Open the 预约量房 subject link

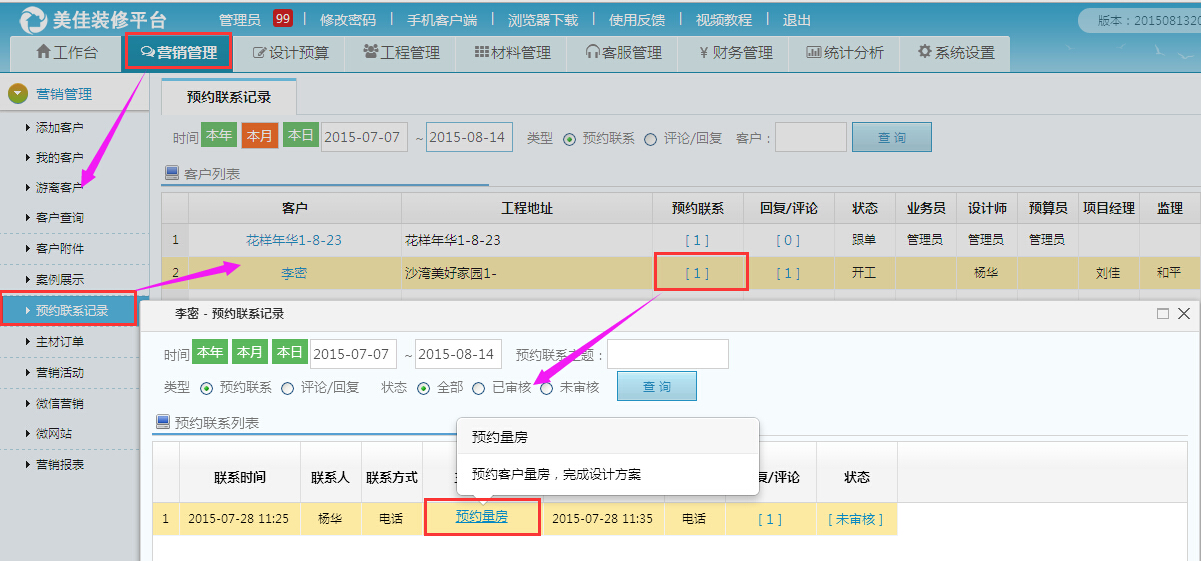[x=481, y=517]
